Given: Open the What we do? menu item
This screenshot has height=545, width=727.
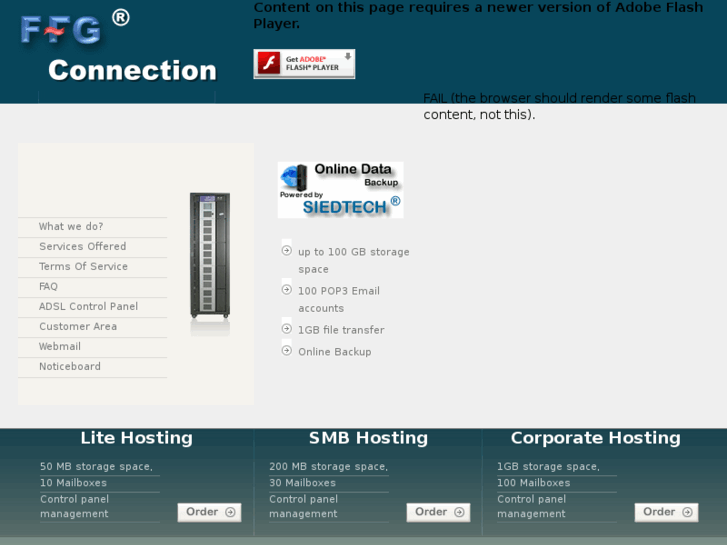Looking at the screenshot, I should point(71,226).
